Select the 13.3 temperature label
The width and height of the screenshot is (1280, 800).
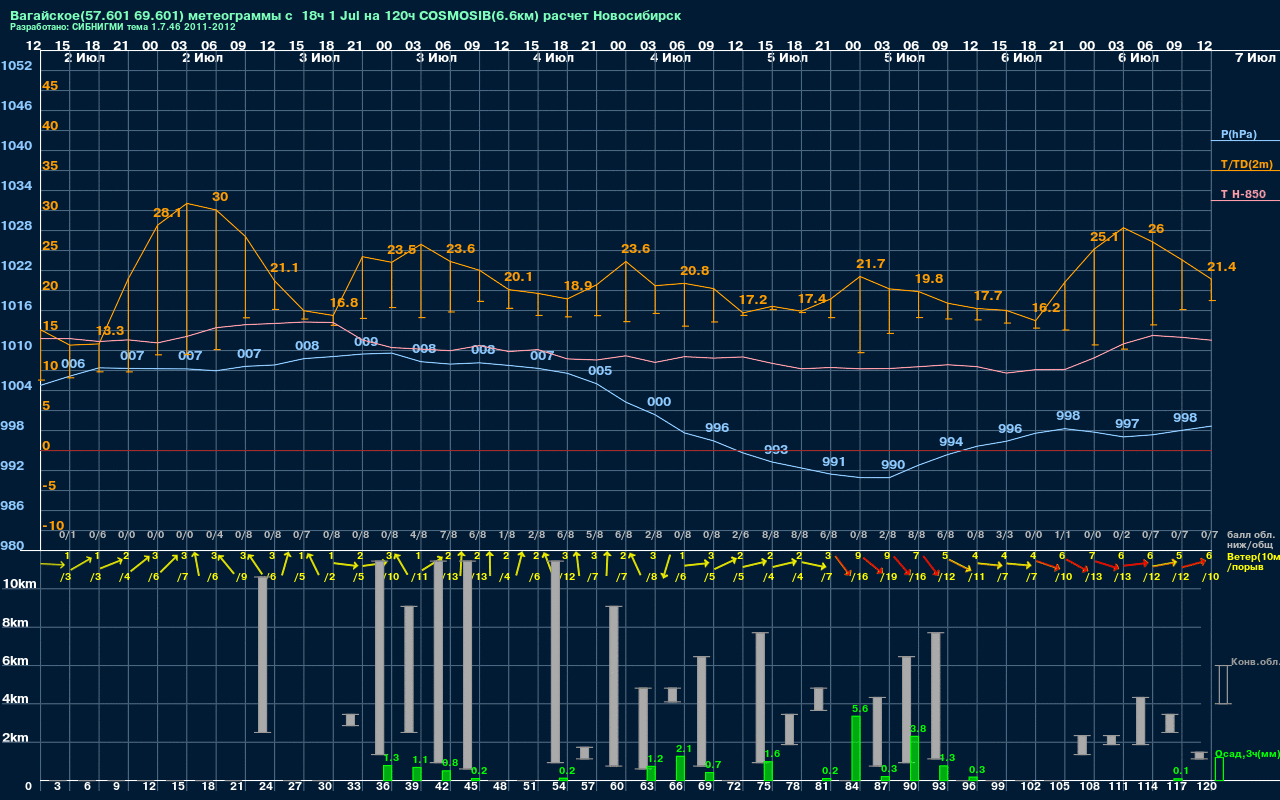tap(110, 330)
